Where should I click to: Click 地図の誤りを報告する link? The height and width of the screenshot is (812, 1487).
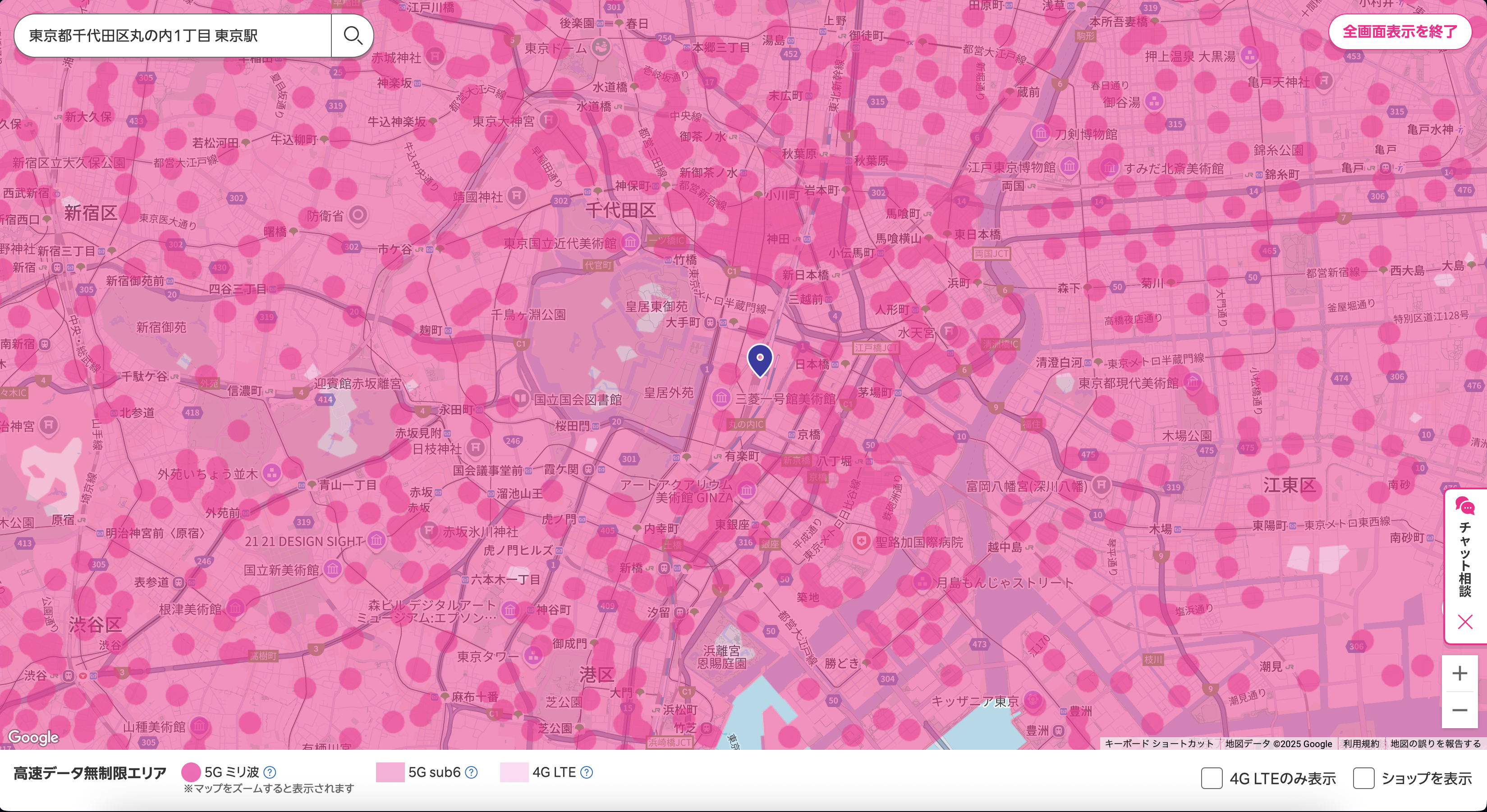1435,744
